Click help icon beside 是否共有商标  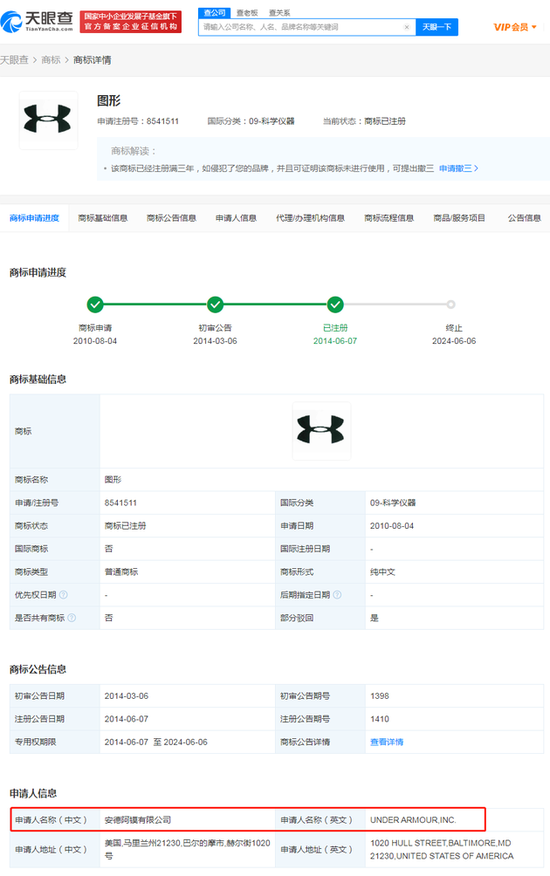72,617
